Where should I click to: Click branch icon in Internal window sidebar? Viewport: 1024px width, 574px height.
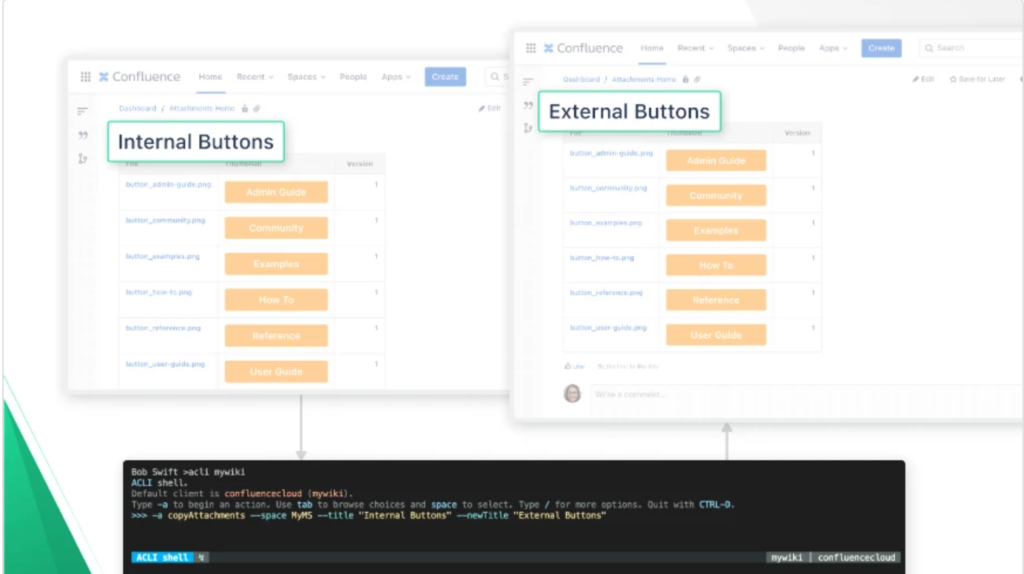point(82,159)
